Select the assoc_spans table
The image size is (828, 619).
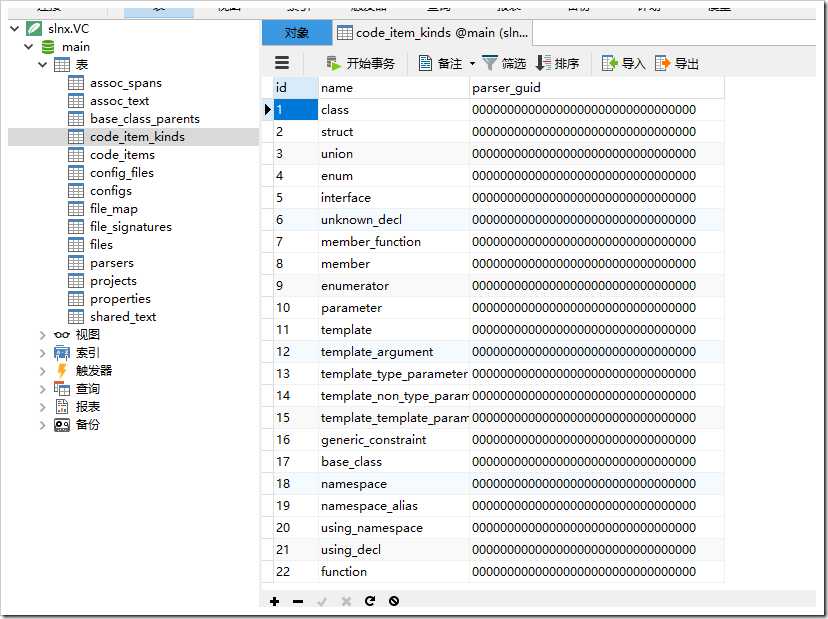click(x=126, y=83)
